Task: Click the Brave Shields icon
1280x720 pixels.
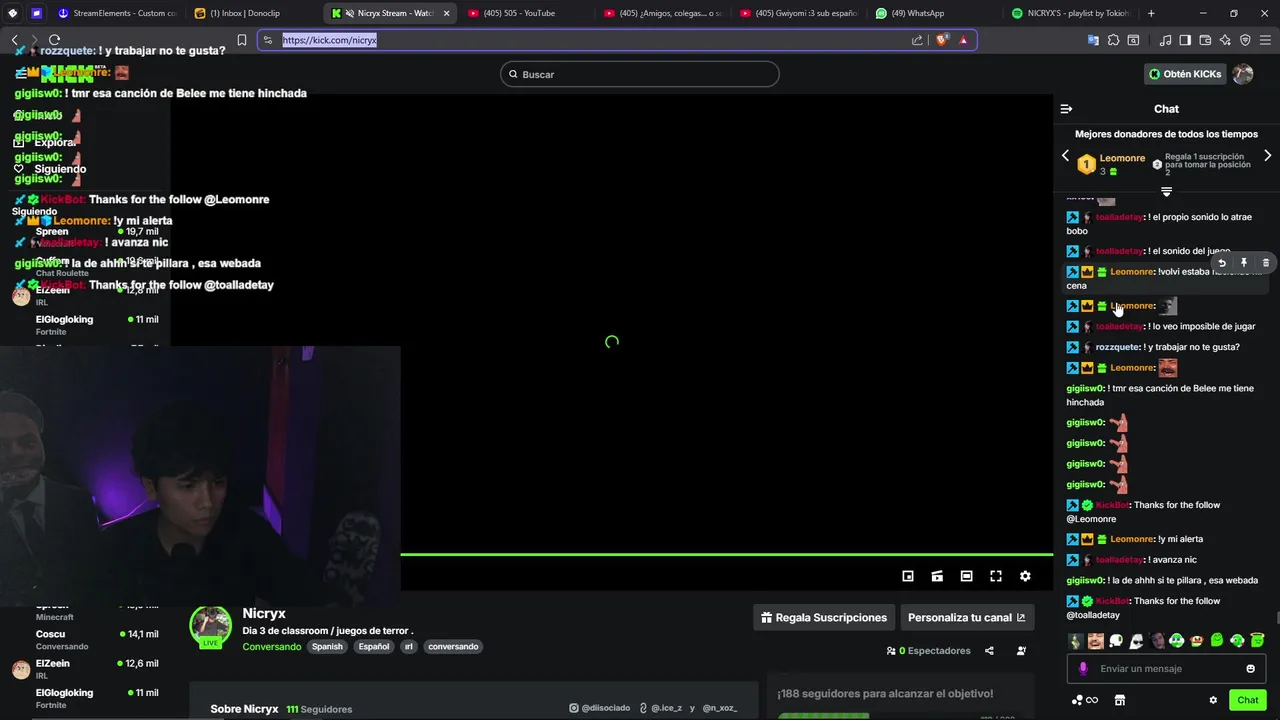Action: [941, 40]
